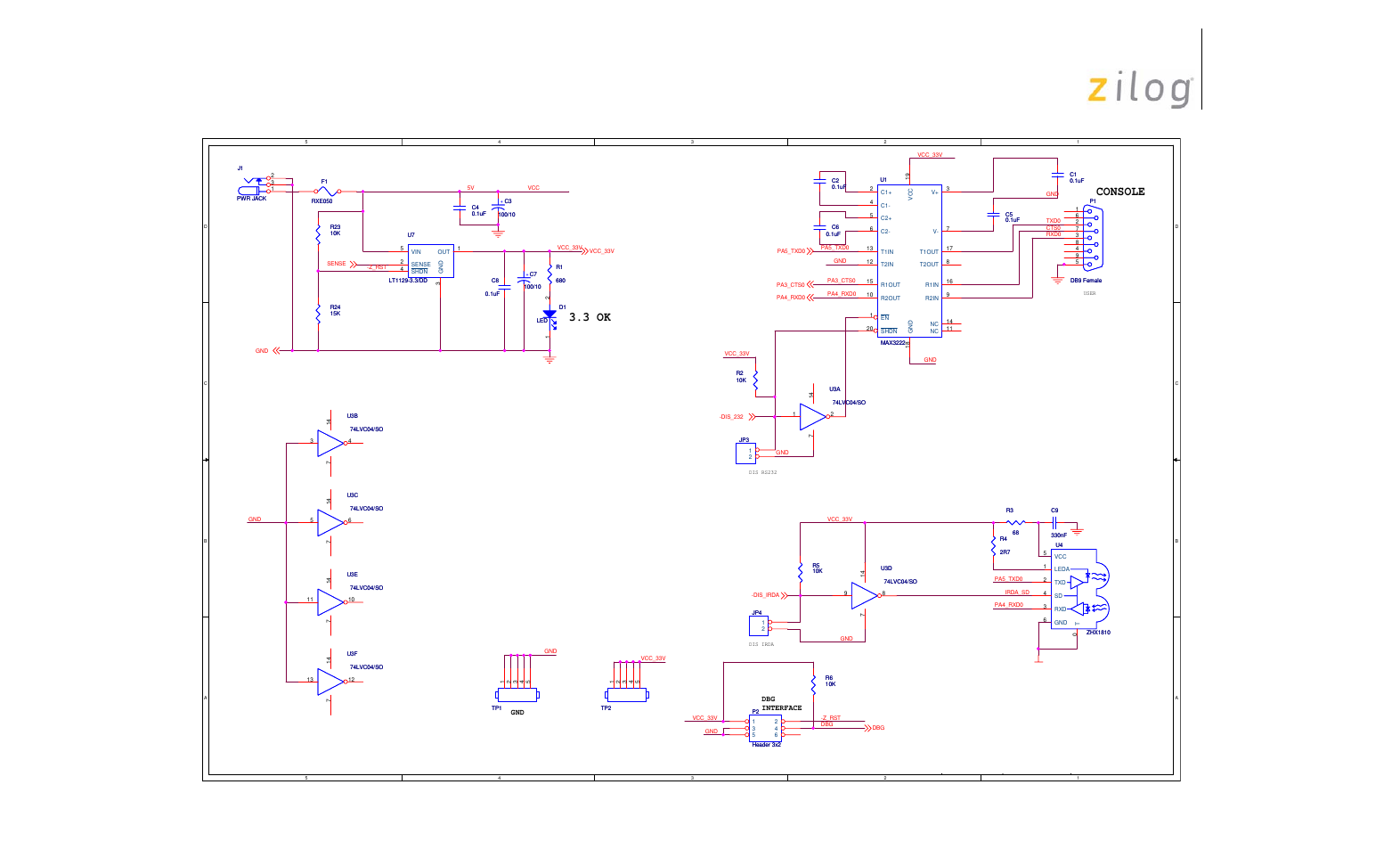This screenshot has width=1400, height=850.
Task: Select the U3E inverter gate
Action: click(x=331, y=601)
